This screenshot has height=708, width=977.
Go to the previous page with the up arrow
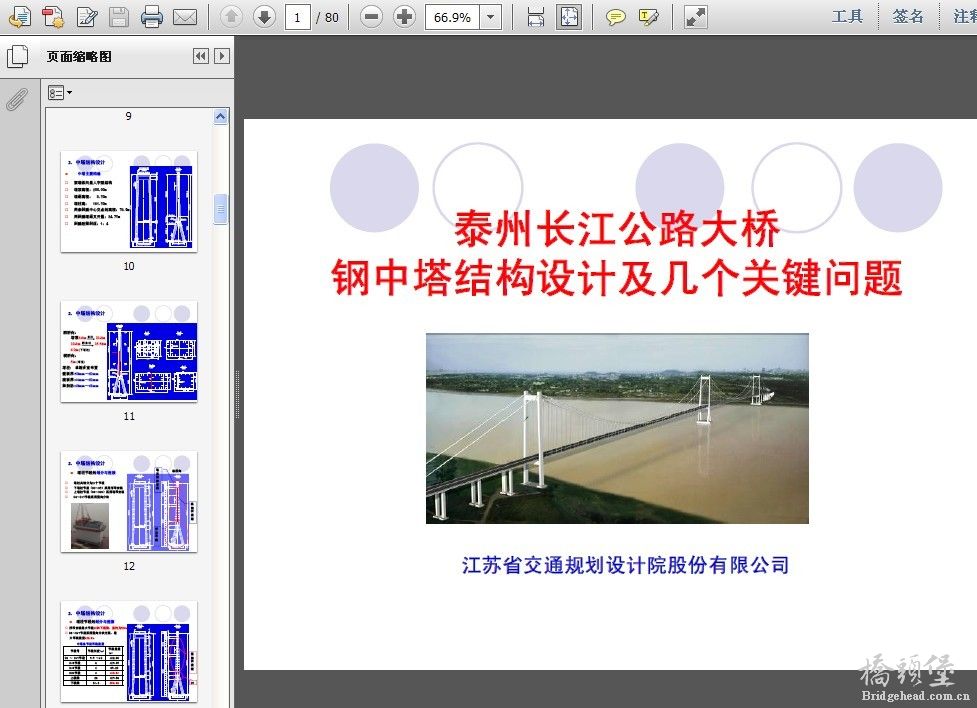pos(231,17)
